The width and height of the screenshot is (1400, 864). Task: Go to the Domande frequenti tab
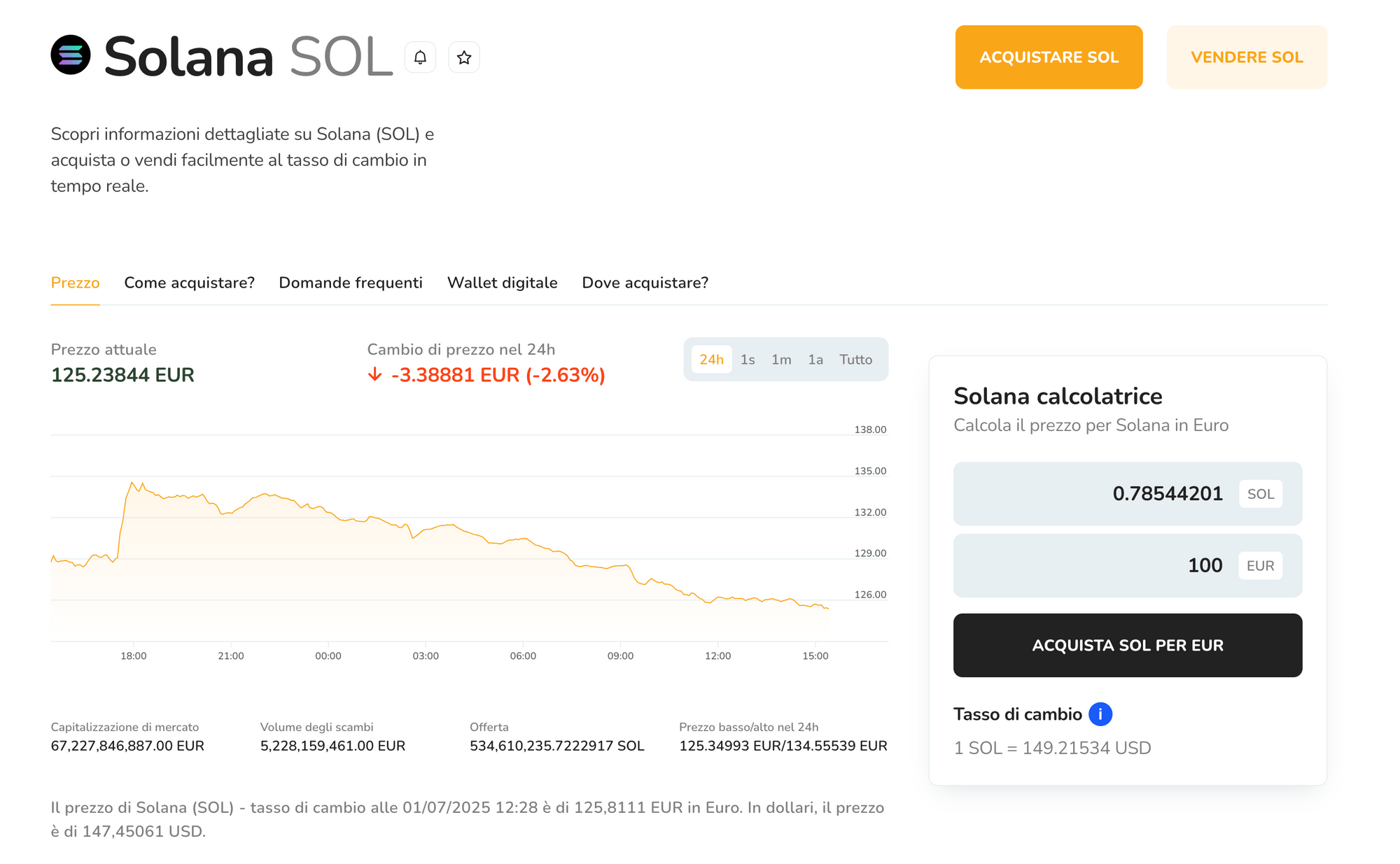[x=351, y=283]
